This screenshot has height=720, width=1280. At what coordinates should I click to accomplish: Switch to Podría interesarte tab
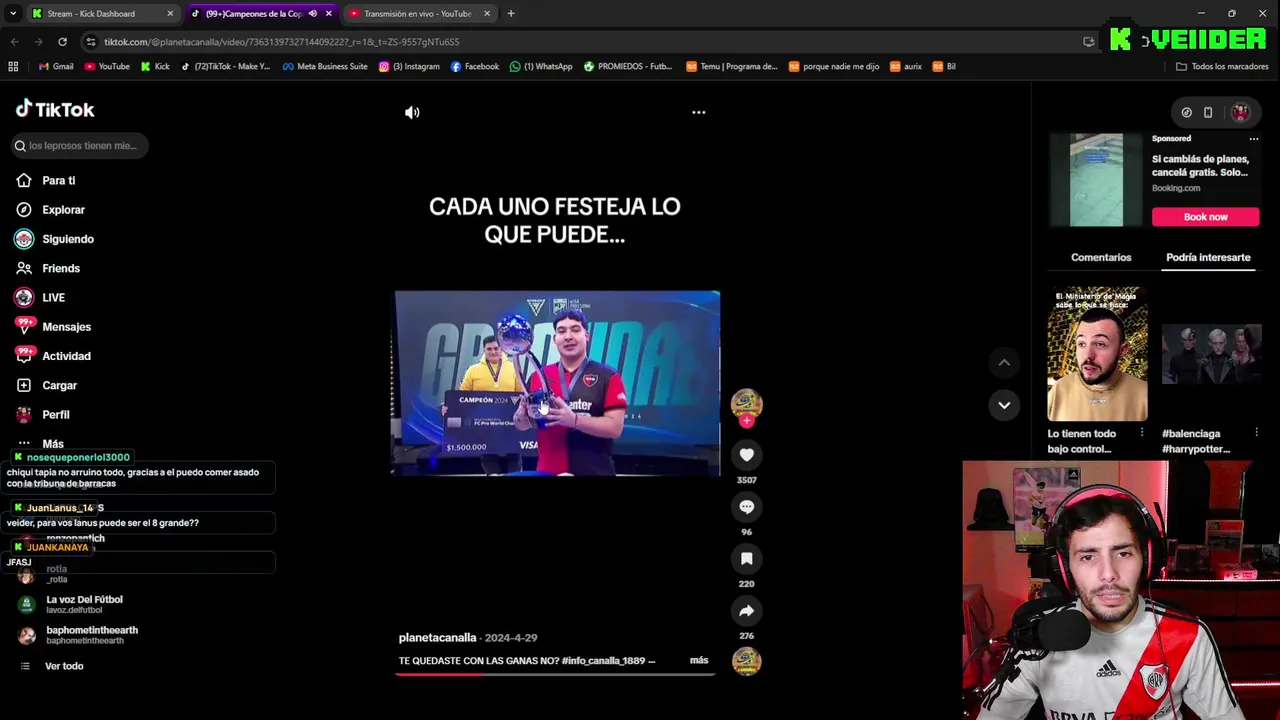(x=1208, y=258)
